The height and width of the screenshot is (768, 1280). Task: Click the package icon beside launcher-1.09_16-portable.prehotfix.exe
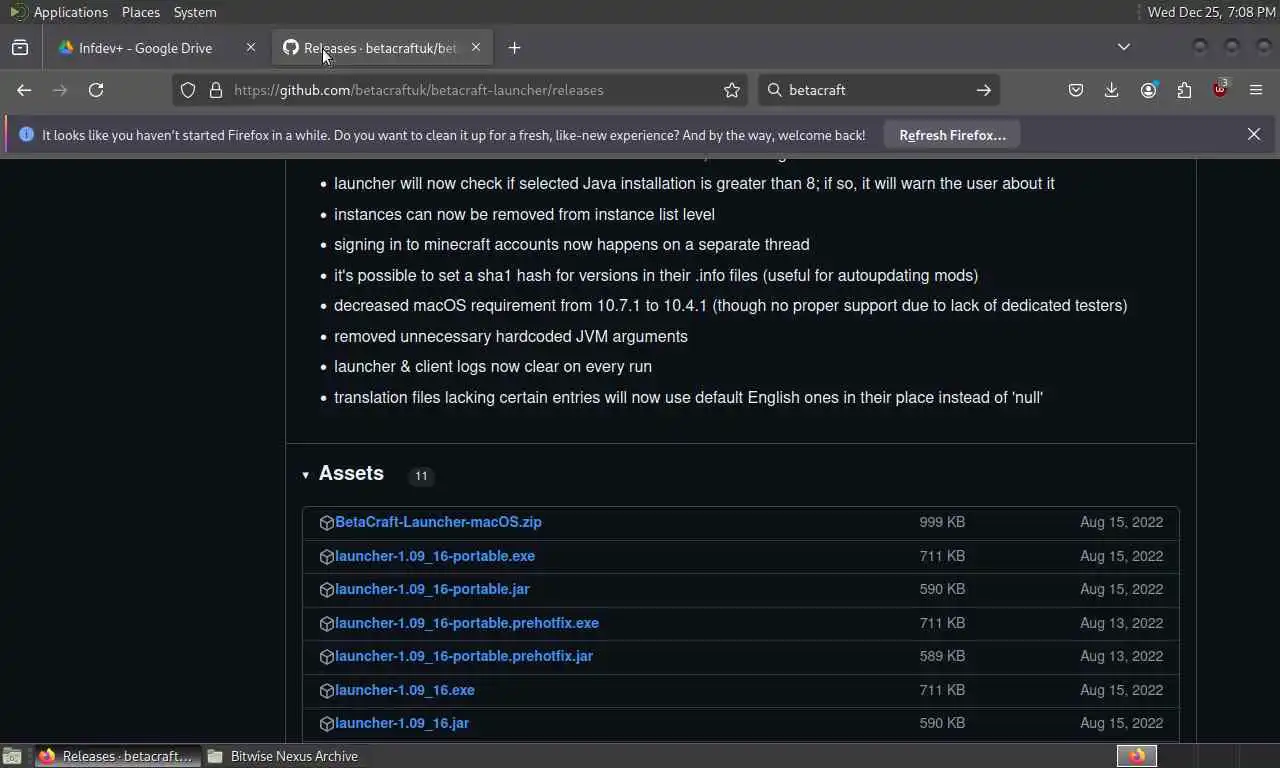326,624
